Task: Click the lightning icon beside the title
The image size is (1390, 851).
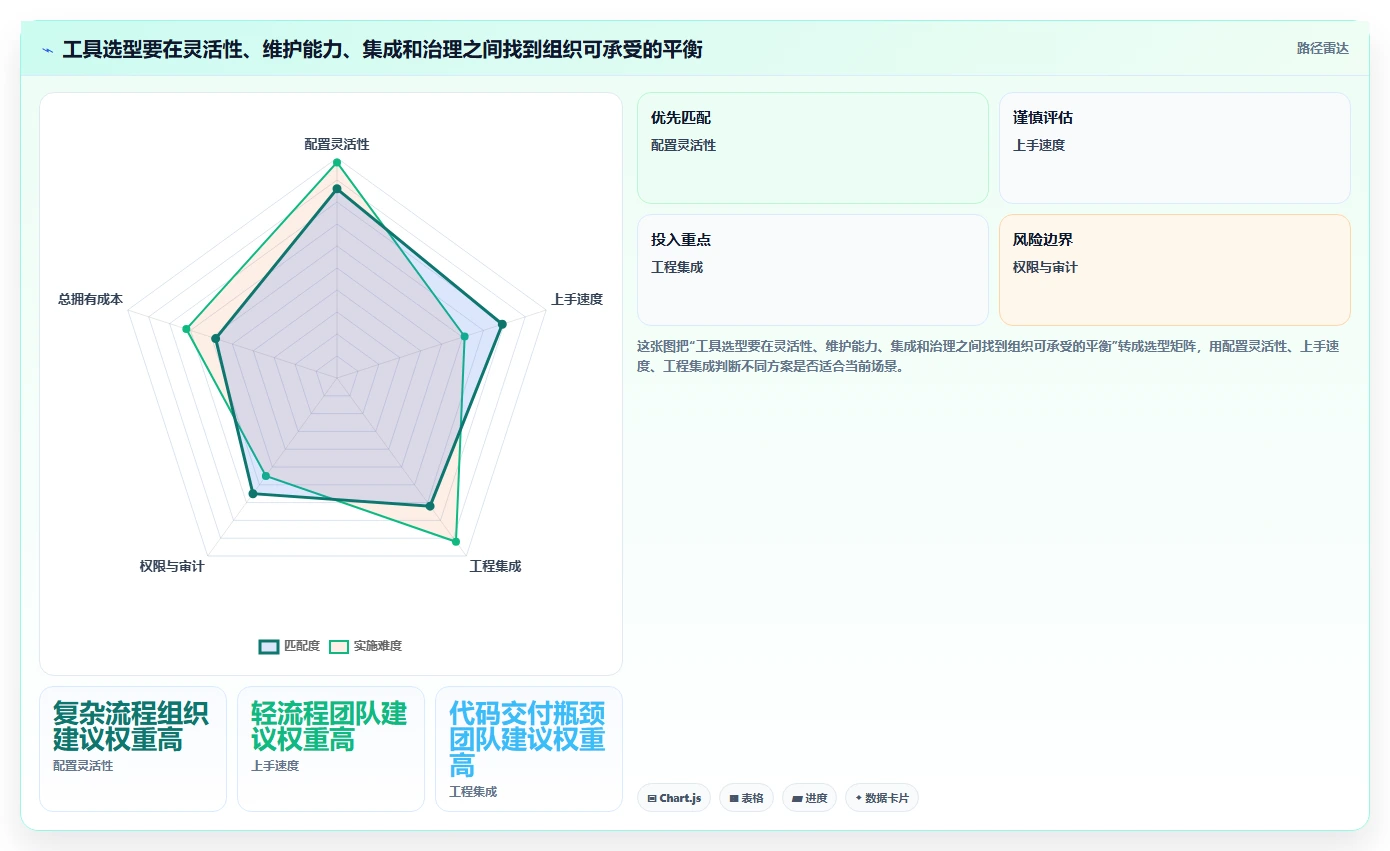Action: coord(47,49)
